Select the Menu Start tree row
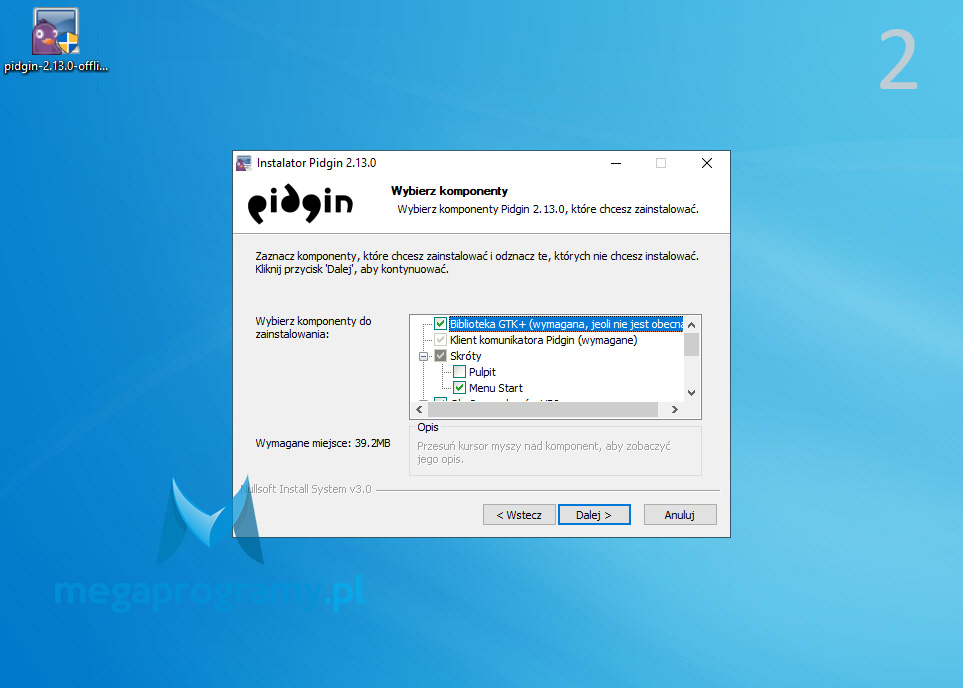963x688 pixels. [496, 388]
